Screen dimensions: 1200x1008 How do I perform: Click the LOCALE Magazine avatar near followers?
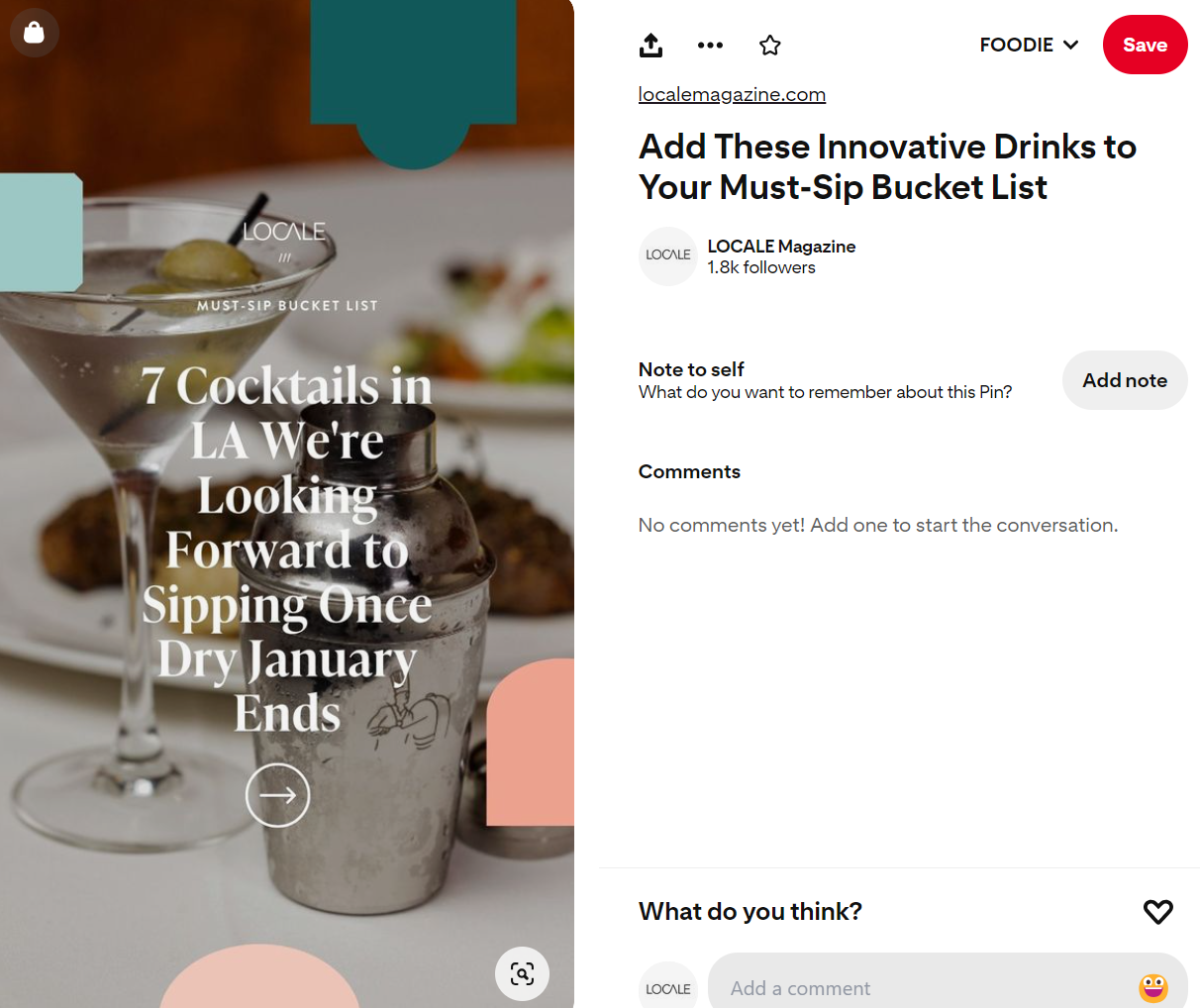click(668, 255)
